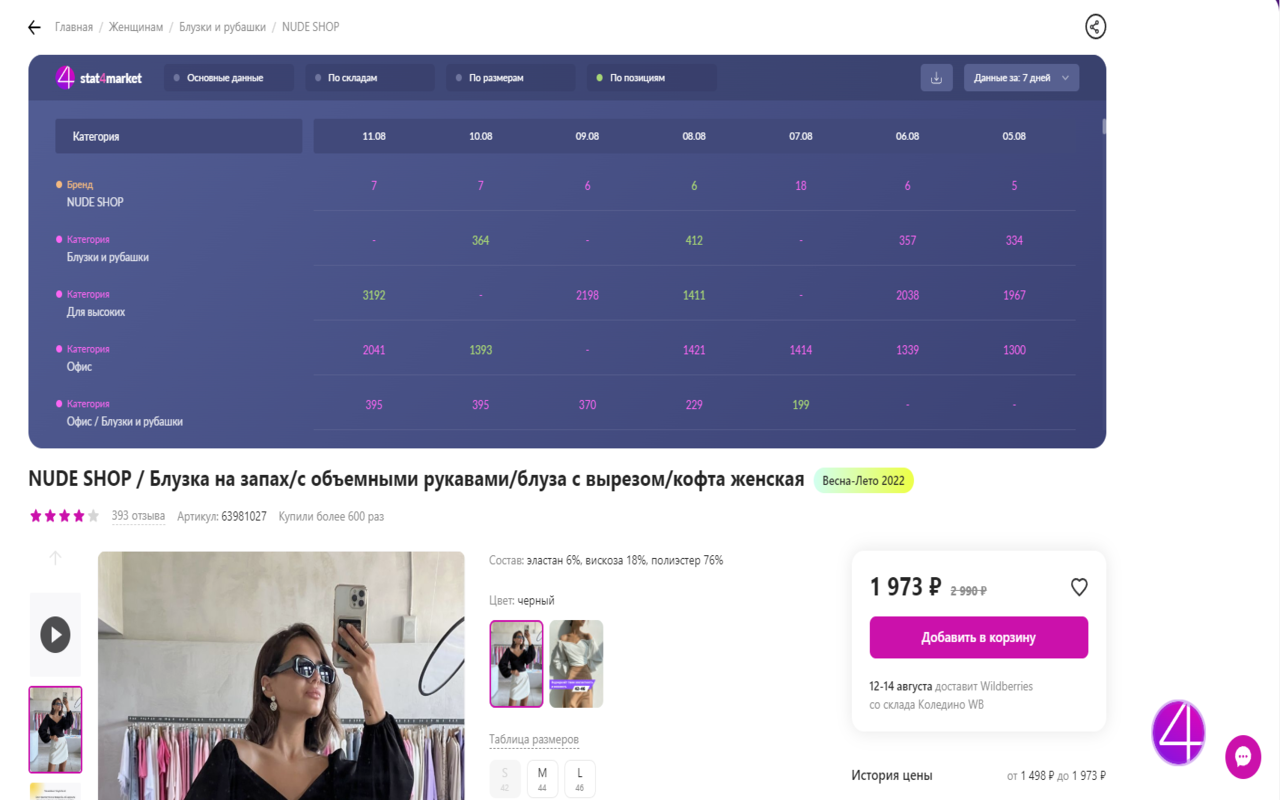Download data with the download icon
Viewport: 1280px width, 800px height.
pyautogui.click(x=936, y=78)
